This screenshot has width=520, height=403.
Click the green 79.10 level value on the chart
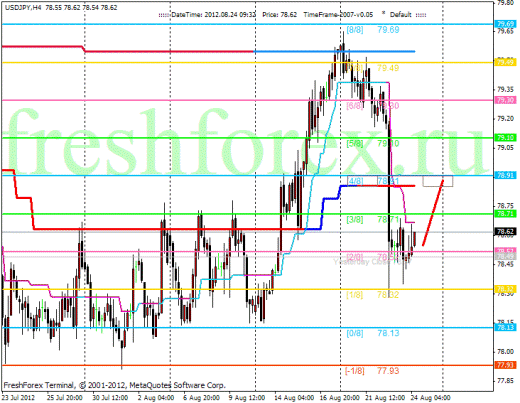point(388,144)
